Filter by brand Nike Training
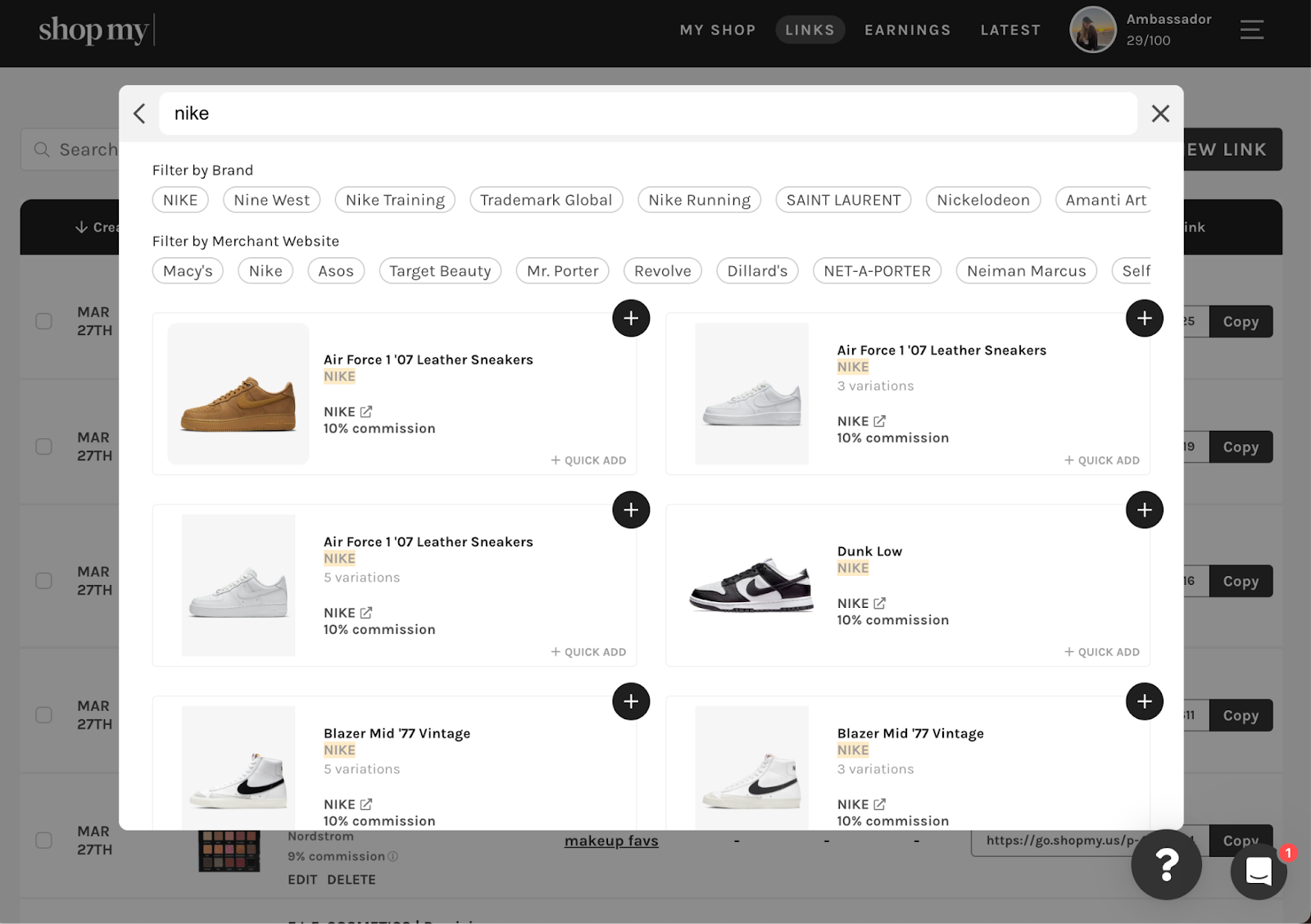1311x924 pixels. click(395, 200)
